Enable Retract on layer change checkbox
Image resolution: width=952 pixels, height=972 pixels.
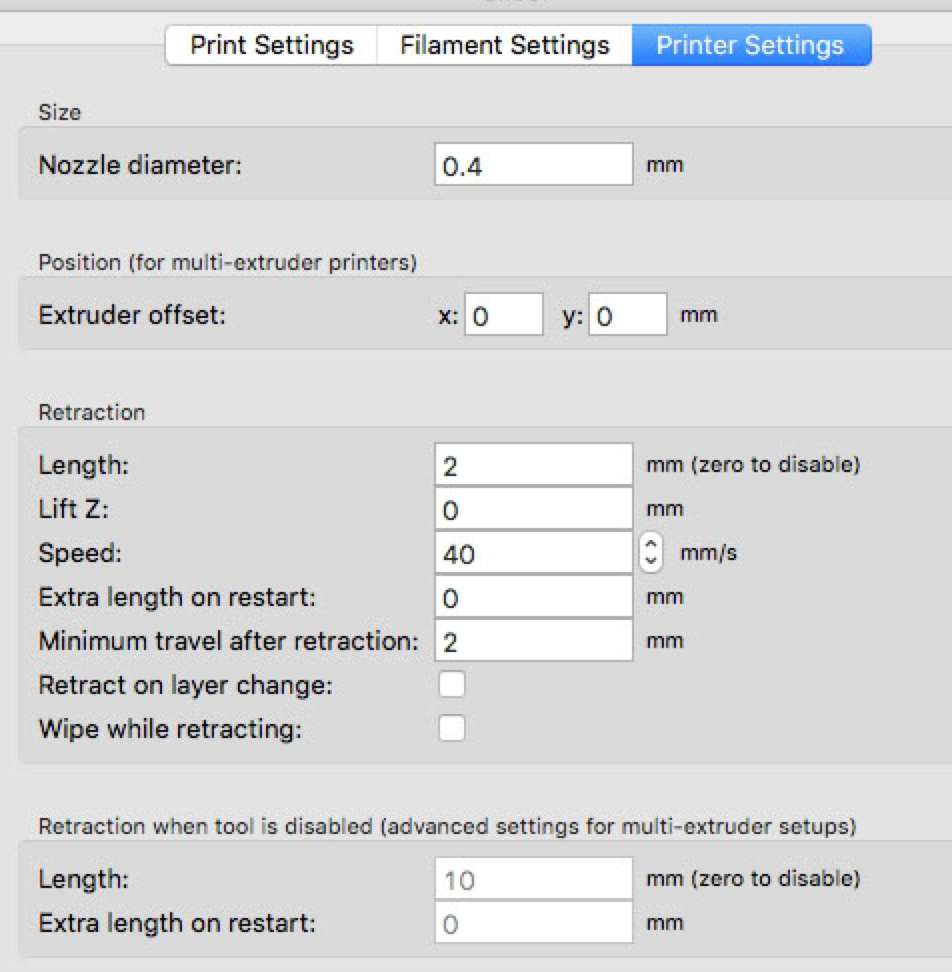452,685
